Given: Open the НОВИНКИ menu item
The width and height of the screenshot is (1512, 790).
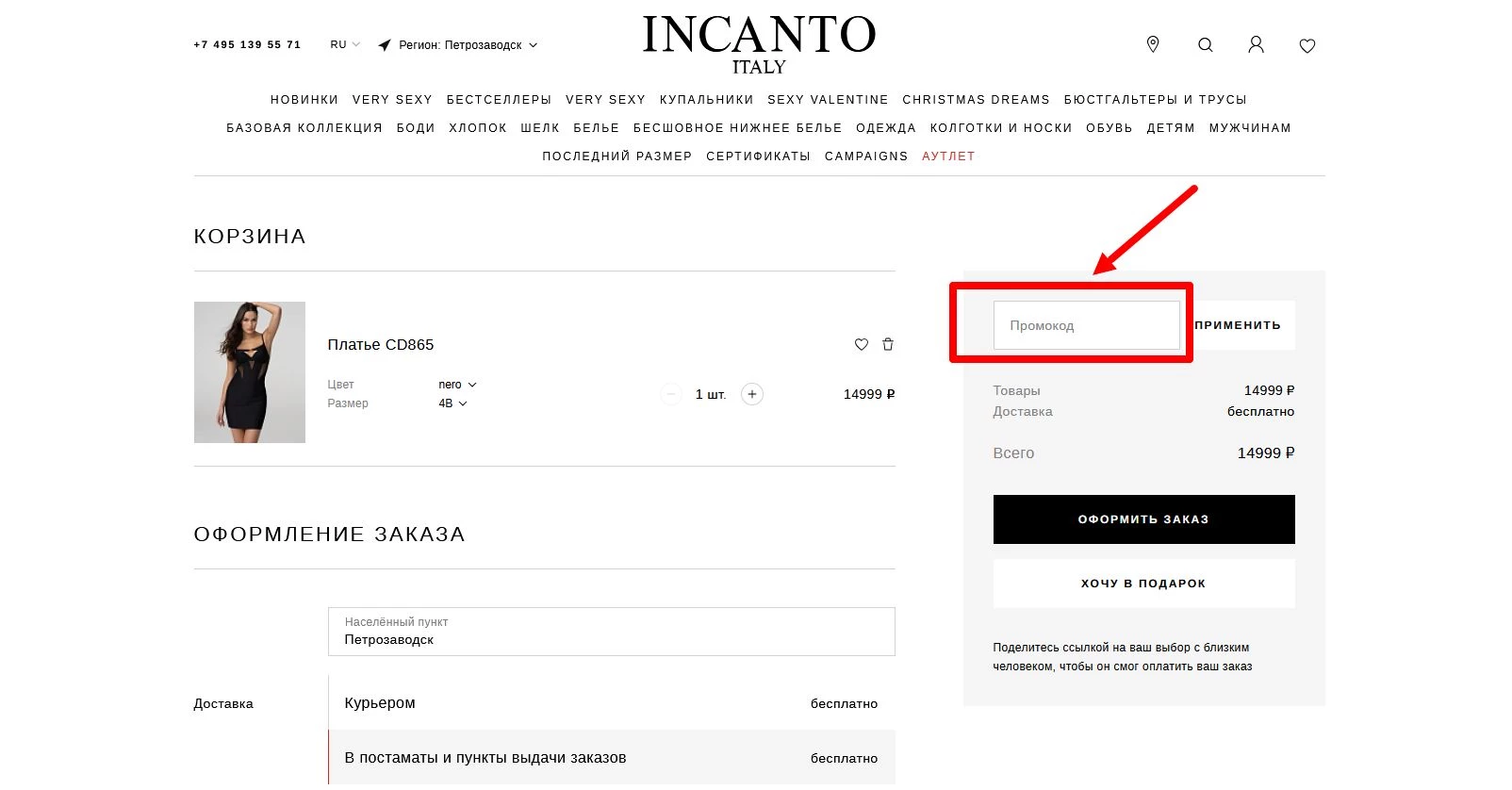Looking at the screenshot, I should click(x=304, y=100).
